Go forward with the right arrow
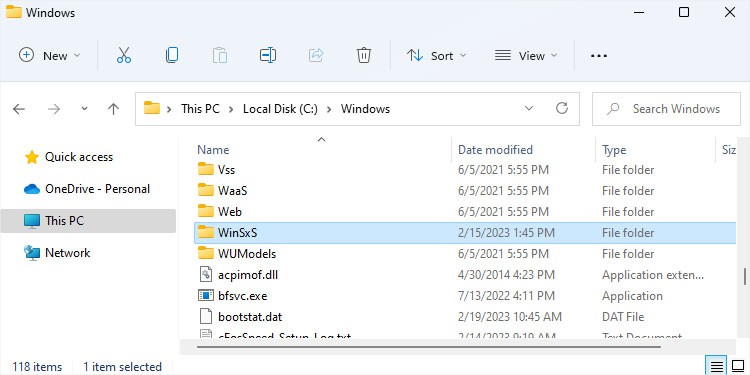 [54, 109]
